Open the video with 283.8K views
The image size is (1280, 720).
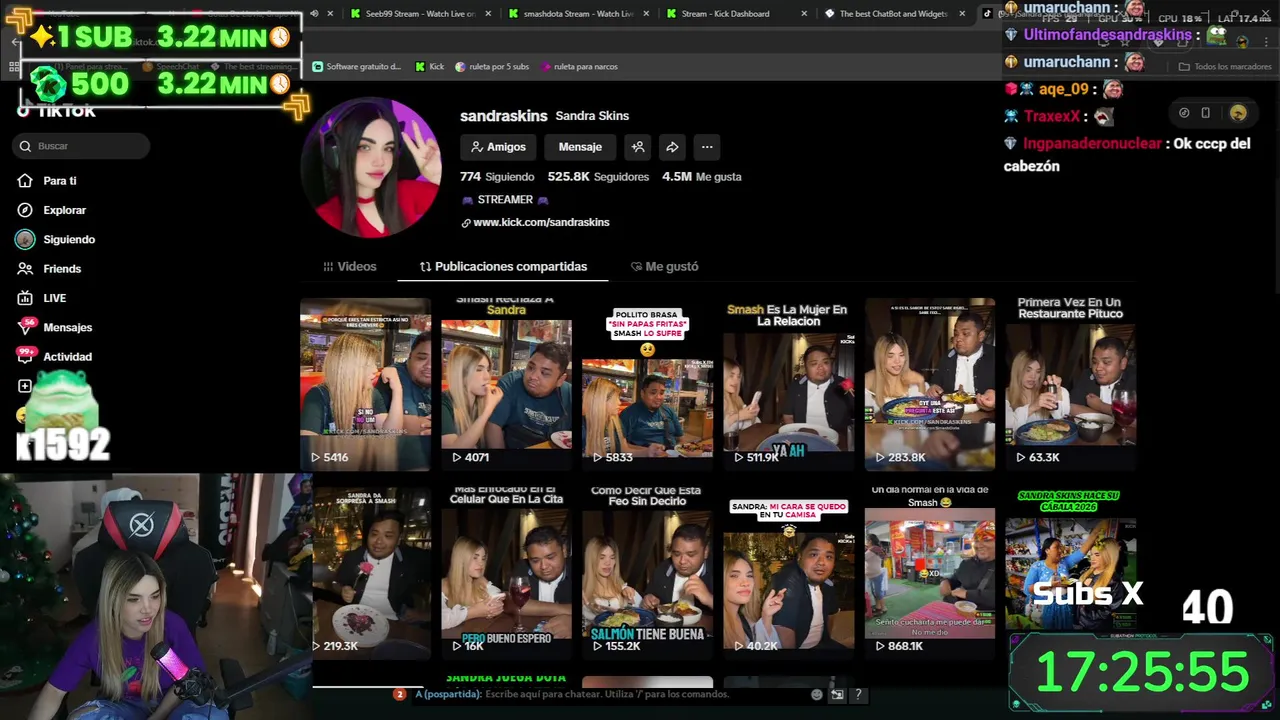(x=929, y=383)
